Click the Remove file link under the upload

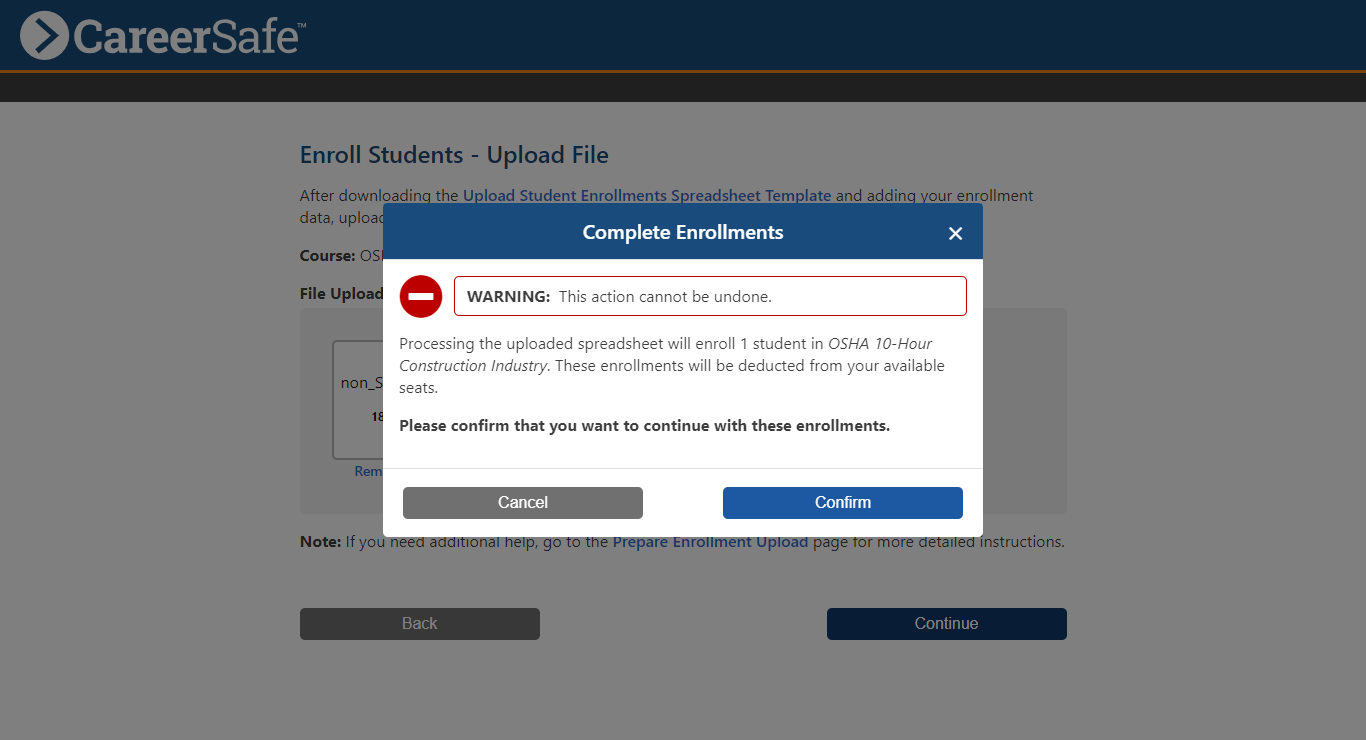[x=368, y=471]
